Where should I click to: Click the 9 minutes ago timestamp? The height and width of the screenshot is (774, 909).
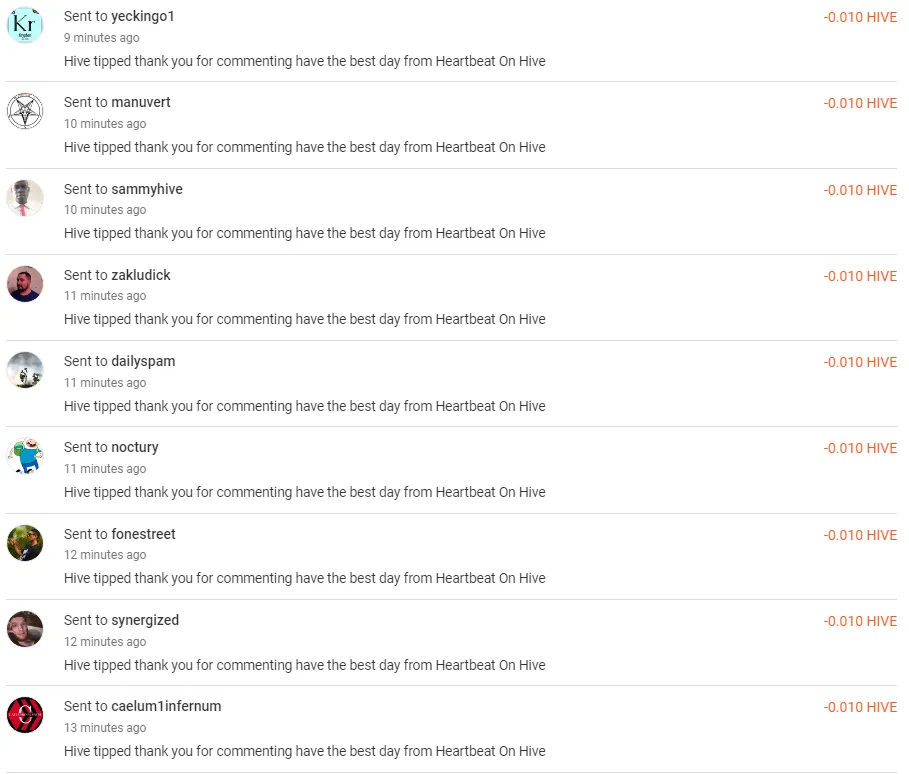(x=101, y=38)
